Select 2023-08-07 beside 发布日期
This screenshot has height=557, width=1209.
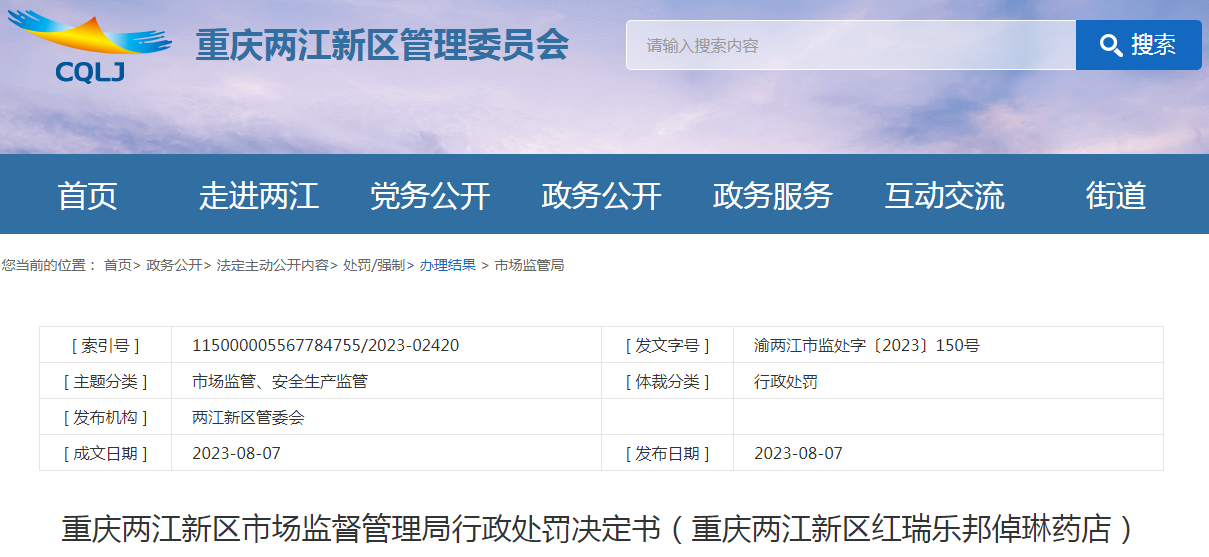click(798, 453)
